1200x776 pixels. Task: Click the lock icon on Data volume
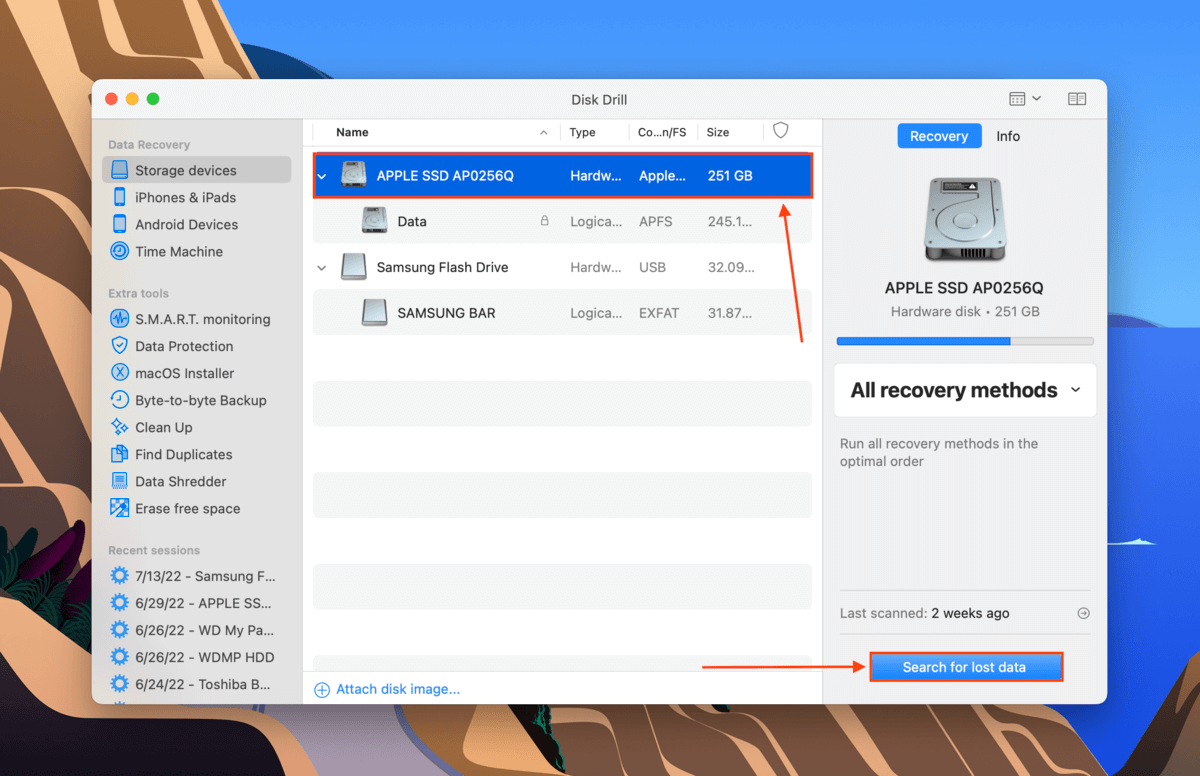click(544, 221)
